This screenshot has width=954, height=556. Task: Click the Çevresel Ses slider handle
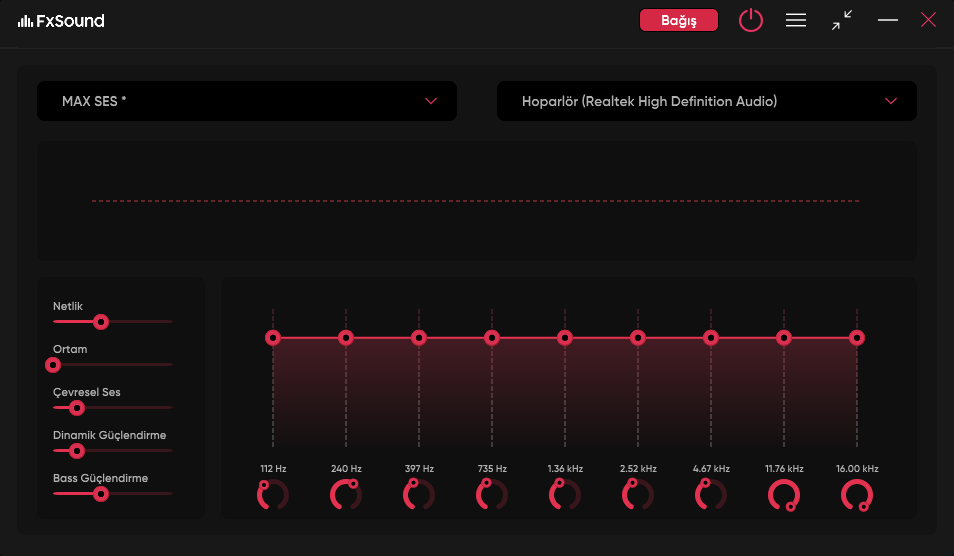click(x=77, y=408)
